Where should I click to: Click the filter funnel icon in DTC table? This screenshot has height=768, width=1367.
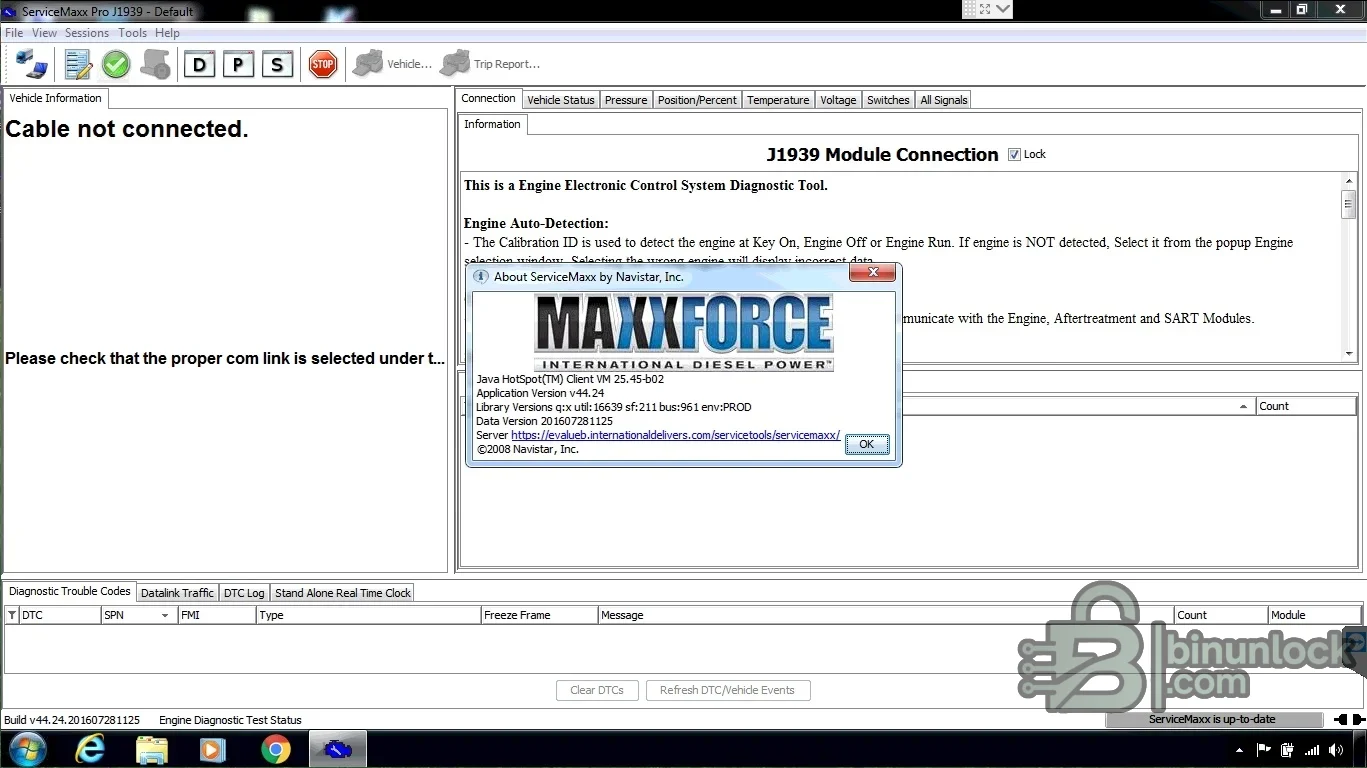pyautogui.click(x=12, y=615)
